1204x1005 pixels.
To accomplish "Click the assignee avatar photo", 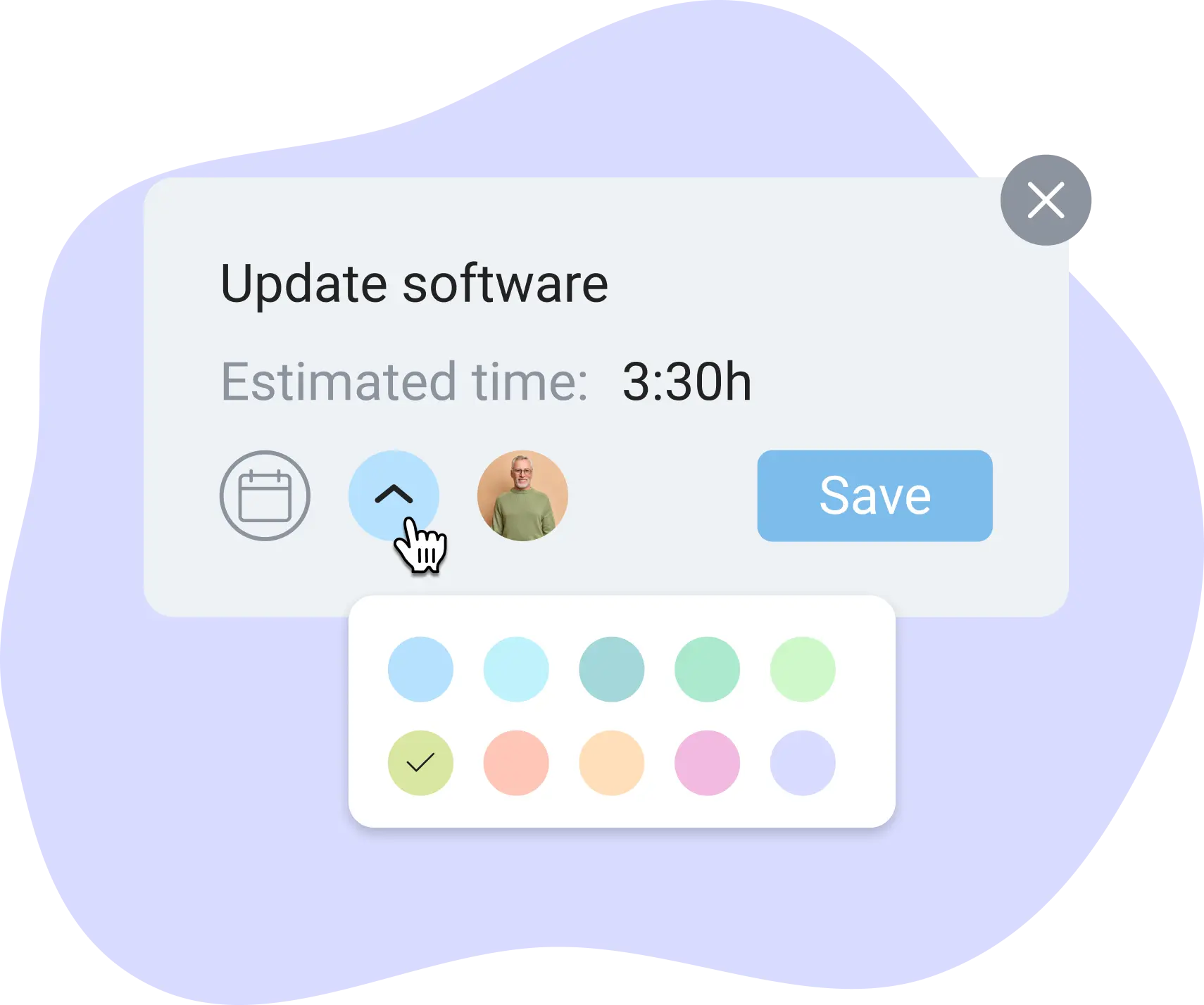I will click(522, 495).
